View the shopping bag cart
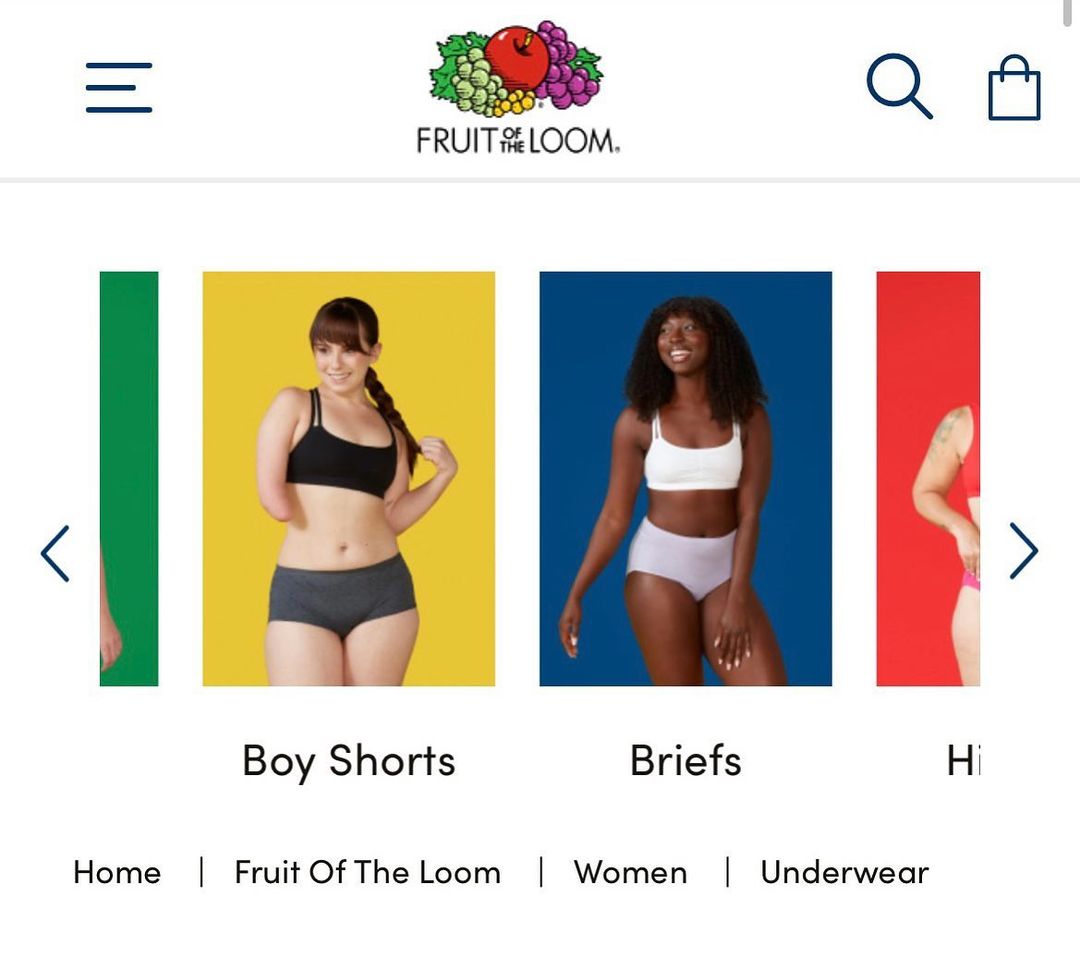This screenshot has width=1080, height=957. coord(1014,88)
